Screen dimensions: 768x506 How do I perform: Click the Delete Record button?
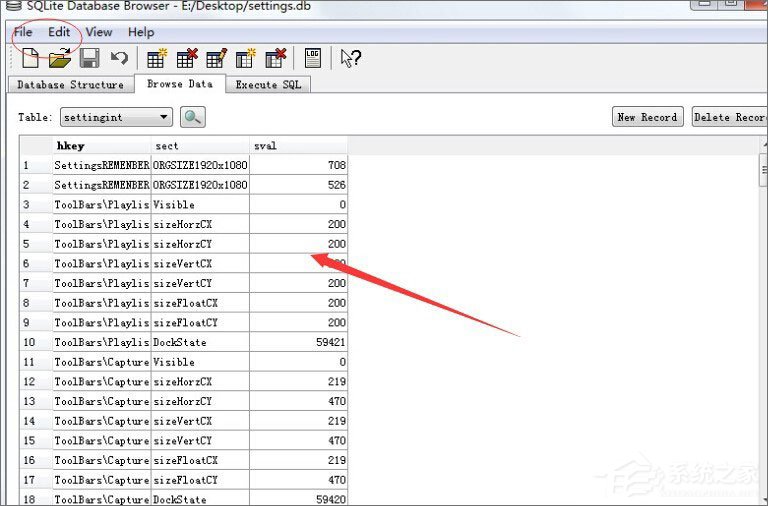point(730,117)
